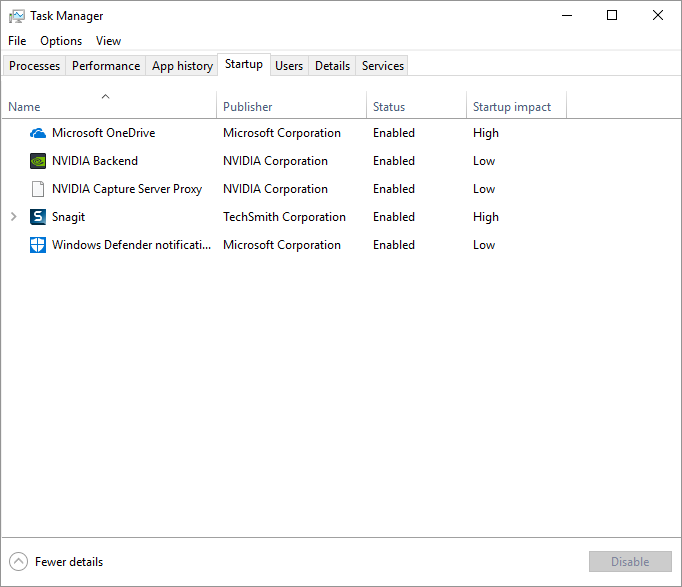Click High startup impact for Snagit
Image resolution: width=682 pixels, height=587 pixels.
486,217
